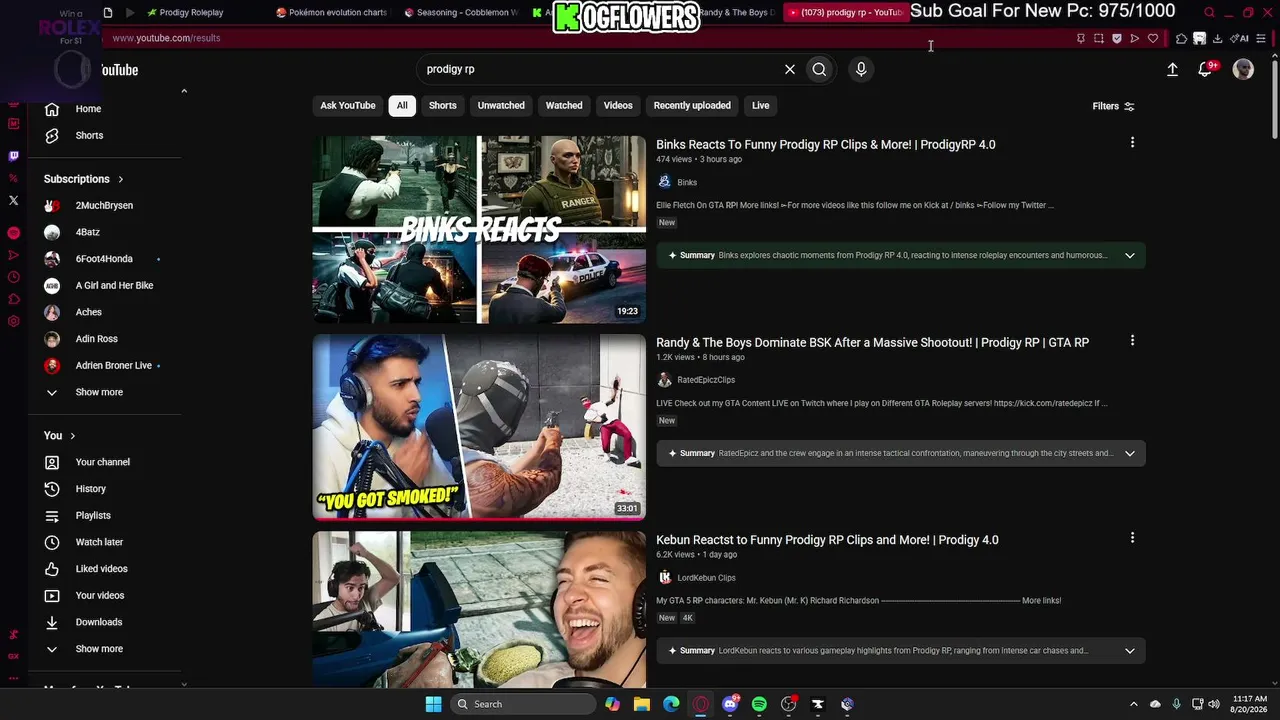Expand Show more under the You section
The width and height of the screenshot is (1280, 720).
[98, 649]
